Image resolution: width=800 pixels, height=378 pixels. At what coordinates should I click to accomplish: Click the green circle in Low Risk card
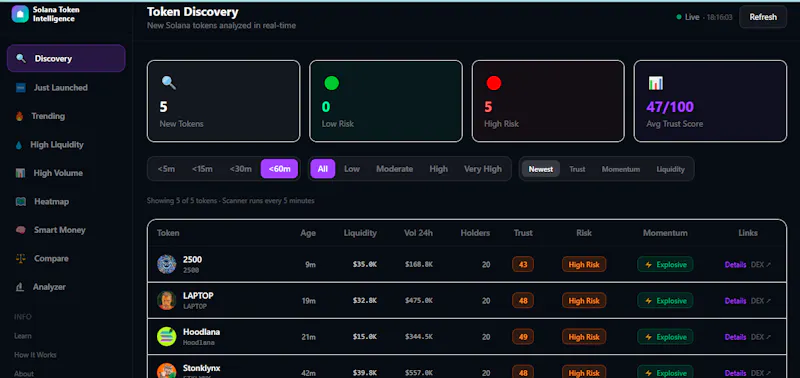[332, 83]
